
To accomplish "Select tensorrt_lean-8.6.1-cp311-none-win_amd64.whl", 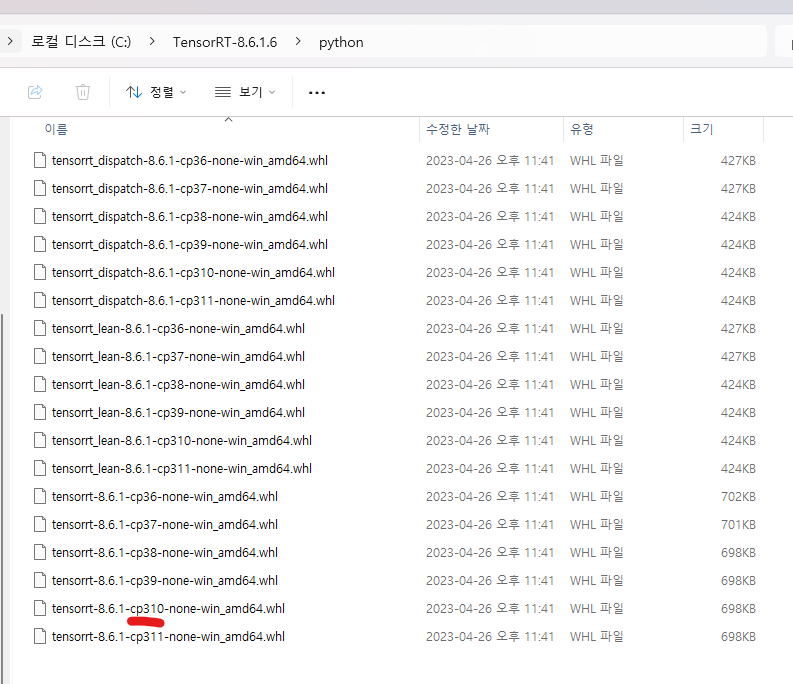I will coord(182,468).
